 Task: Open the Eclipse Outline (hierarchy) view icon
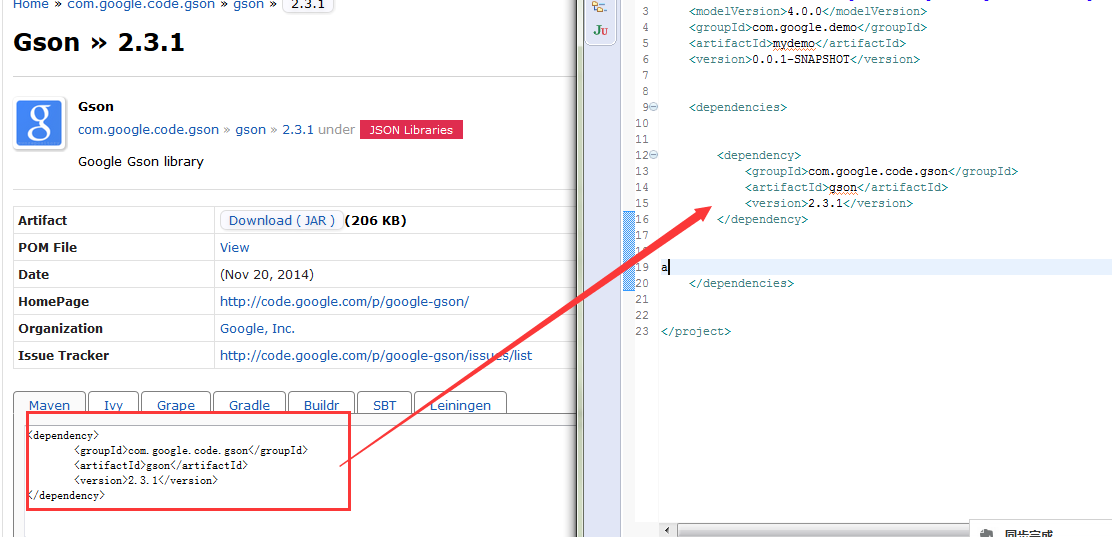click(600, 6)
